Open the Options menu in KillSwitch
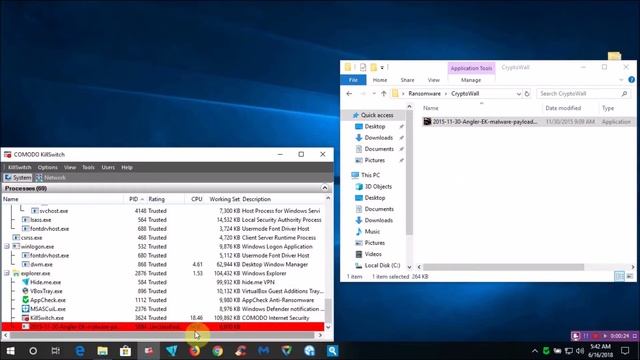This screenshot has width=640, height=360. pos(48,167)
